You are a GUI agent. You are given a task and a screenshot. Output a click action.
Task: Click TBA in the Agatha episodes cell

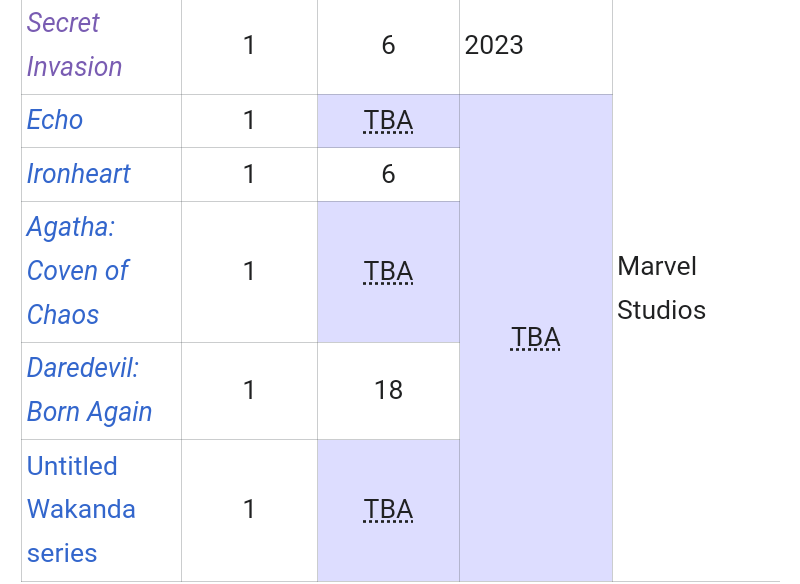(388, 272)
